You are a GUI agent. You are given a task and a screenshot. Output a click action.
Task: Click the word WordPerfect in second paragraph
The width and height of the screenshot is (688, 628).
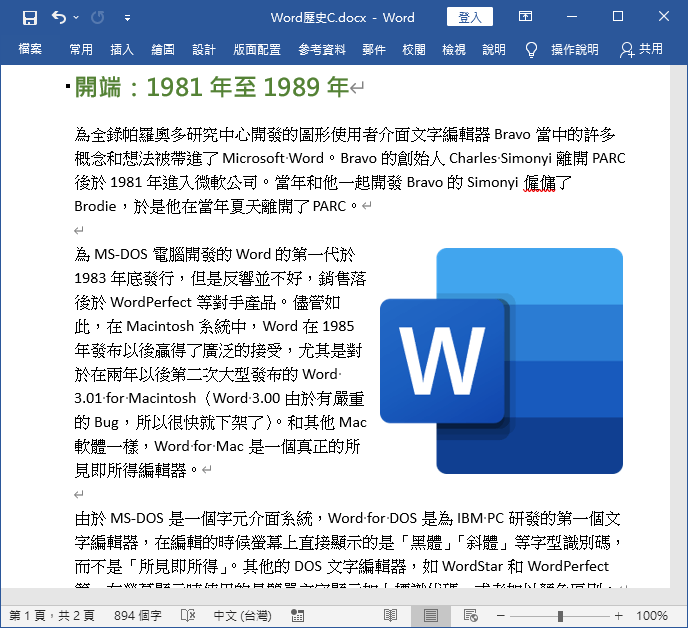(x=151, y=302)
